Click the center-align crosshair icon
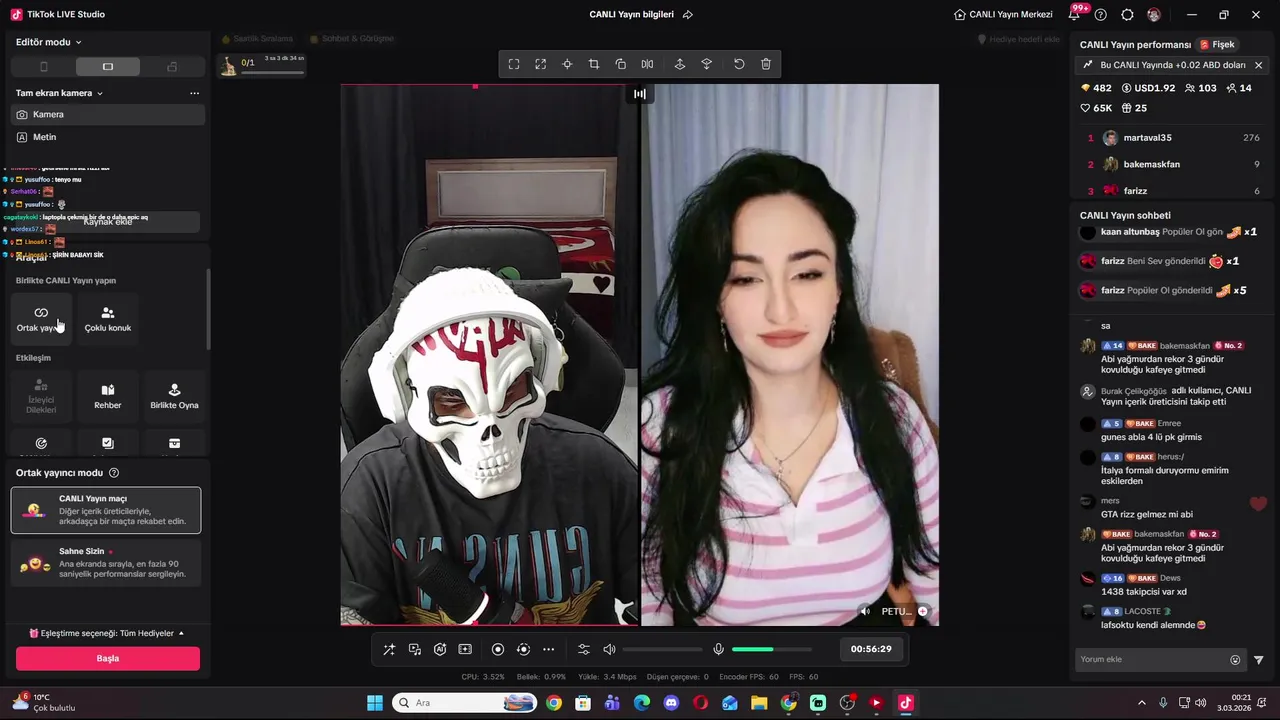The width and height of the screenshot is (1280, 720). tap(567, 64)
